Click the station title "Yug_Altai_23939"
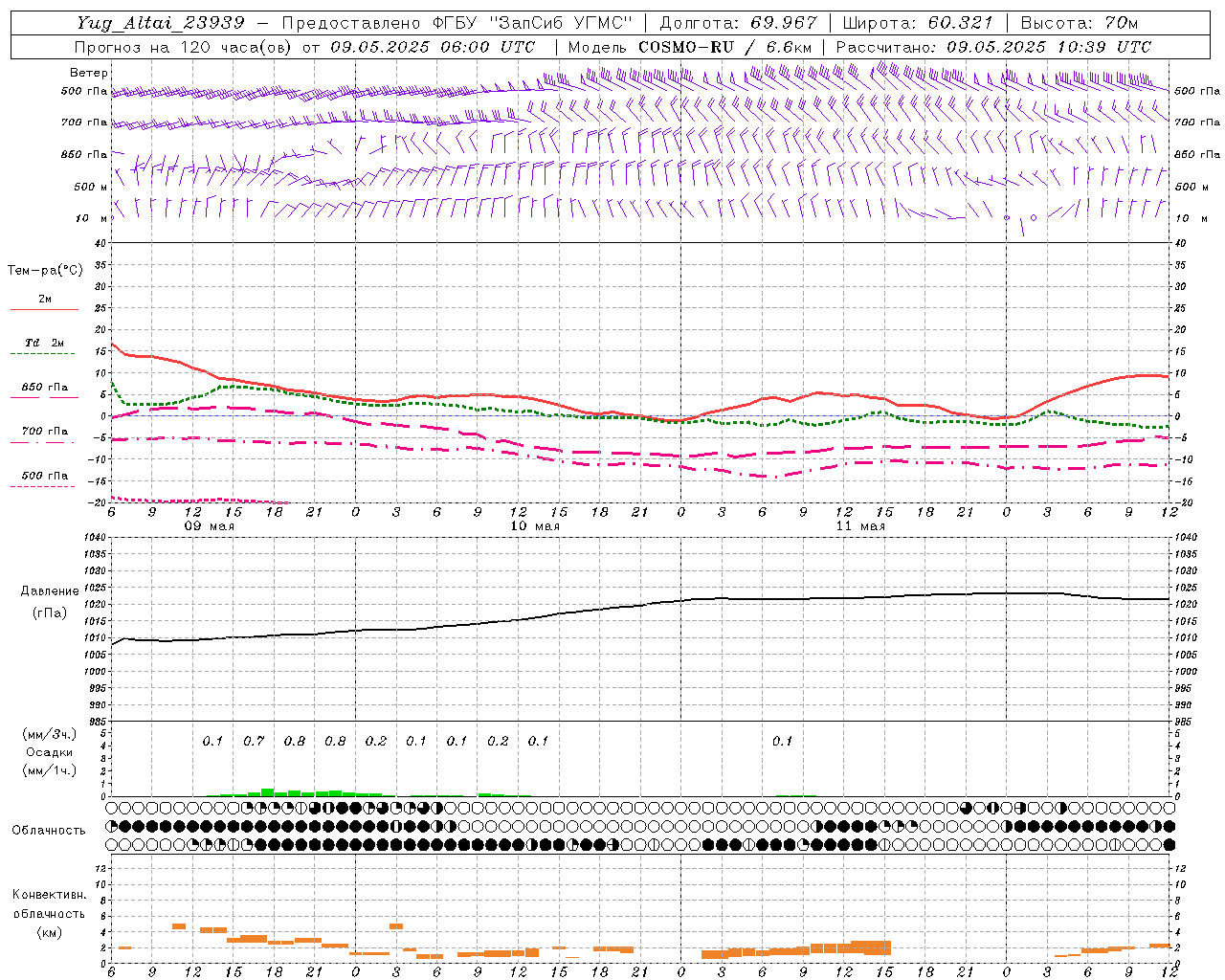Screen dimensions: 1225x980 point(161,23)
